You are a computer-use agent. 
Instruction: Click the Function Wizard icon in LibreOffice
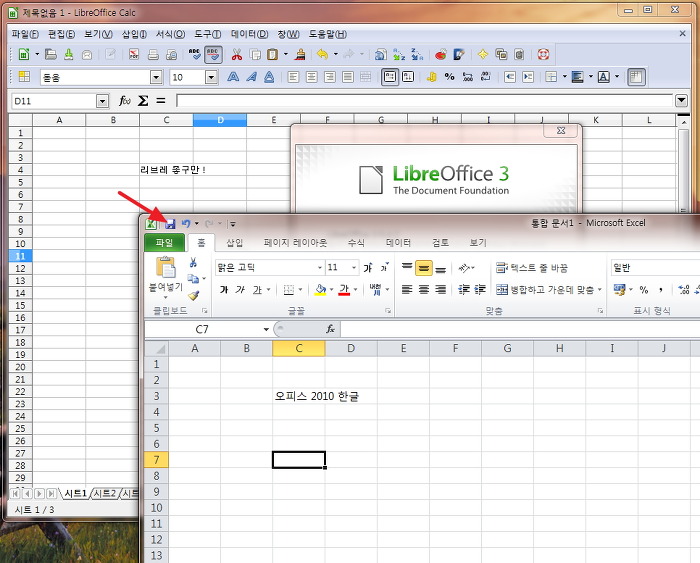[125, 101]
